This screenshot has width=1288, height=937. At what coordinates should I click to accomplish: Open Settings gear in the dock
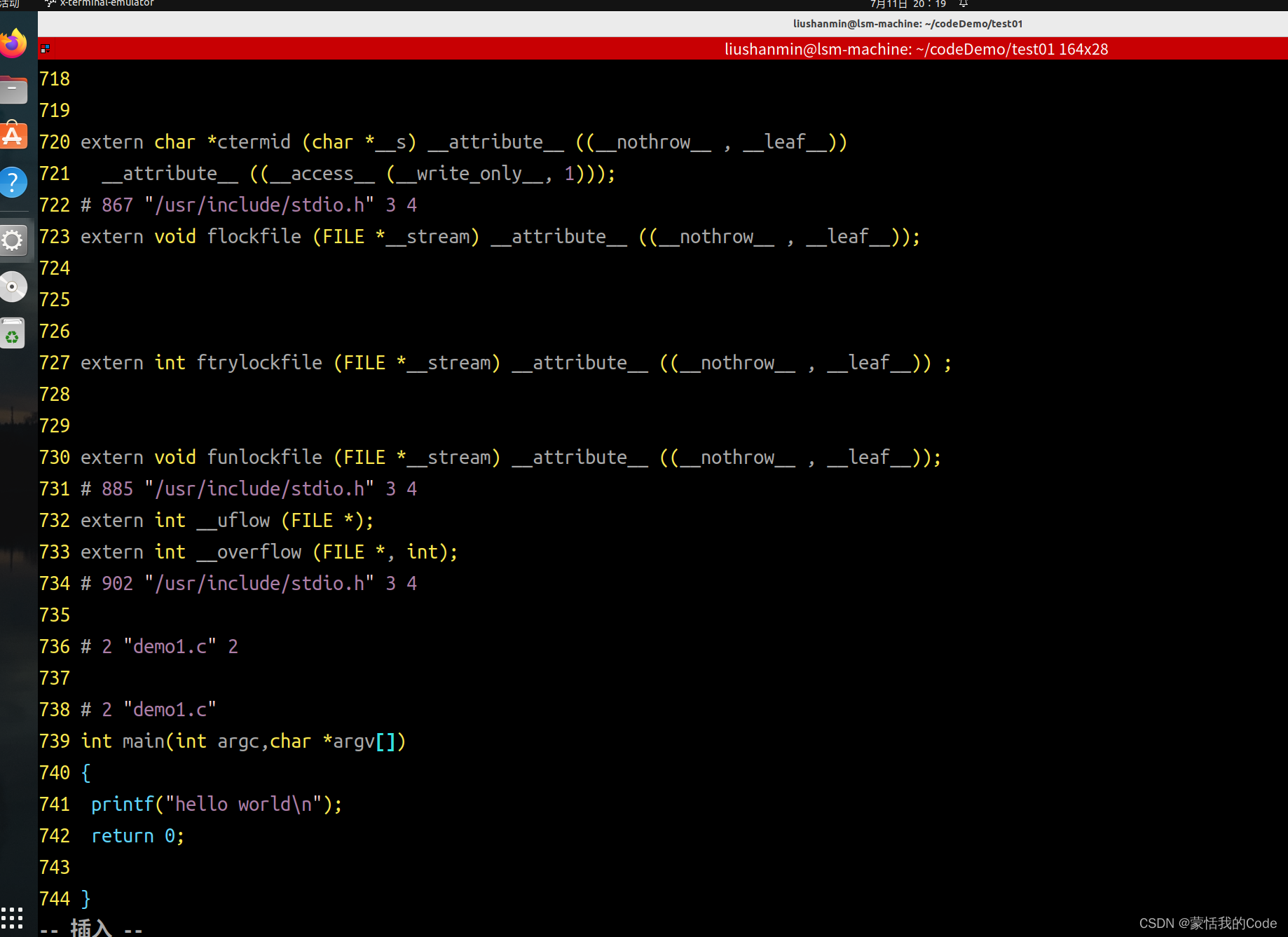click(x=13, y=240)
